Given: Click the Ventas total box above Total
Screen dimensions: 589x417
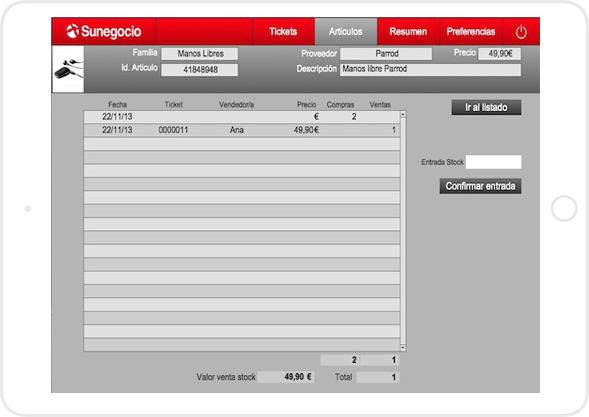Looking at the screenshot, I should [x=380, y=360].
